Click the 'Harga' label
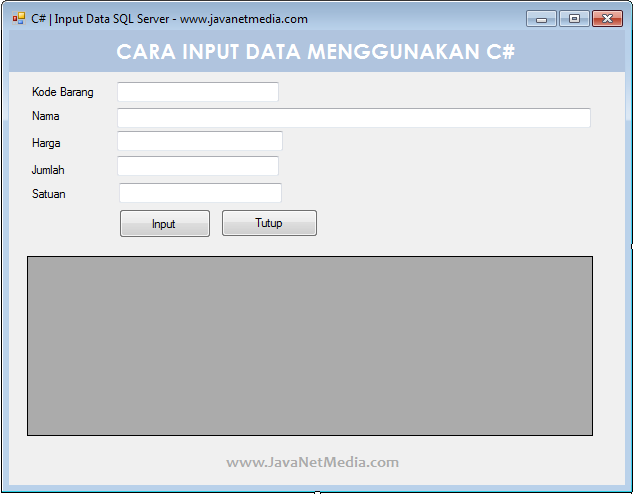This screenshot has width=633, height=494. tap(46, 143)
